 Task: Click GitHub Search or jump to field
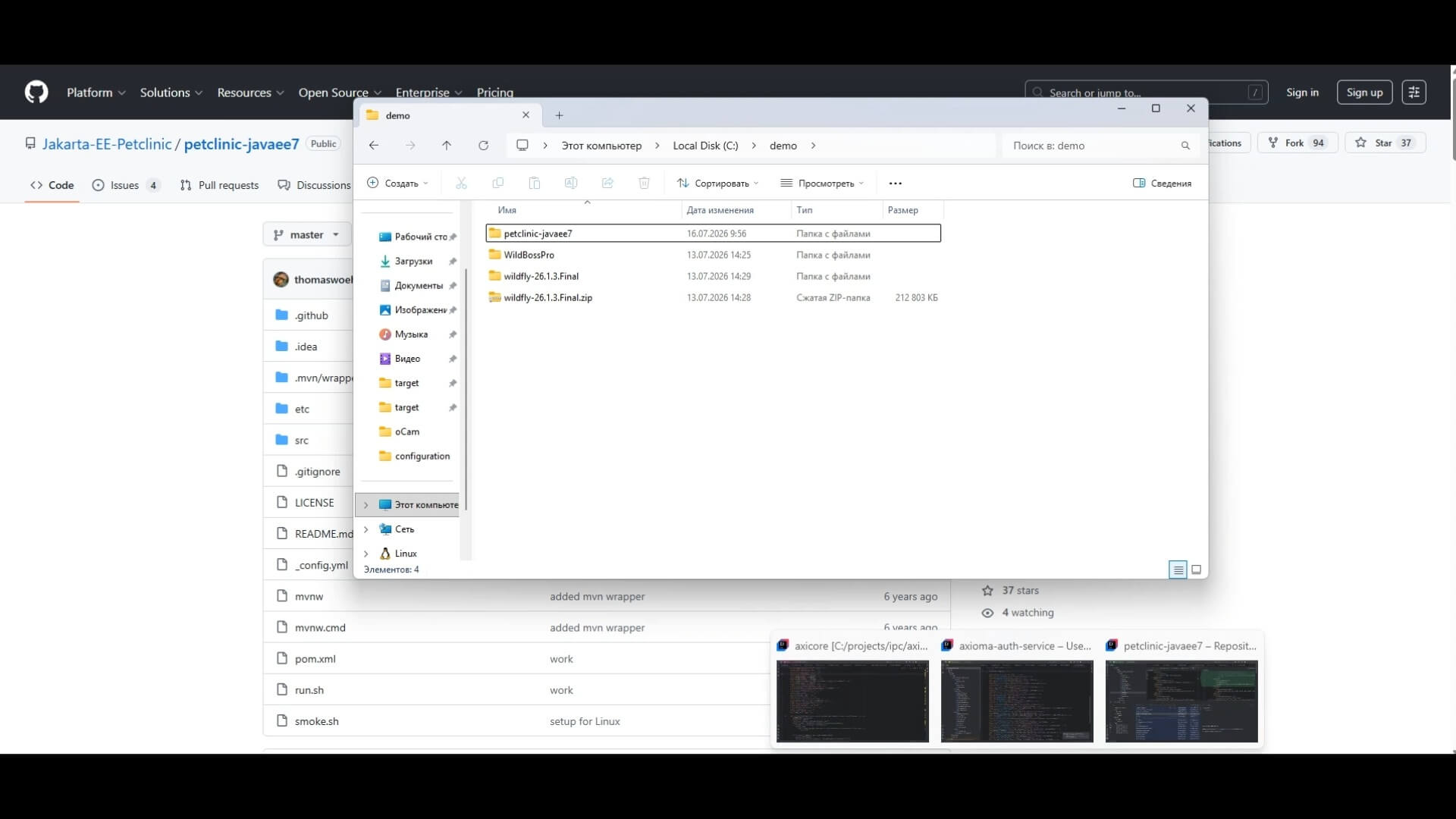1146,93
